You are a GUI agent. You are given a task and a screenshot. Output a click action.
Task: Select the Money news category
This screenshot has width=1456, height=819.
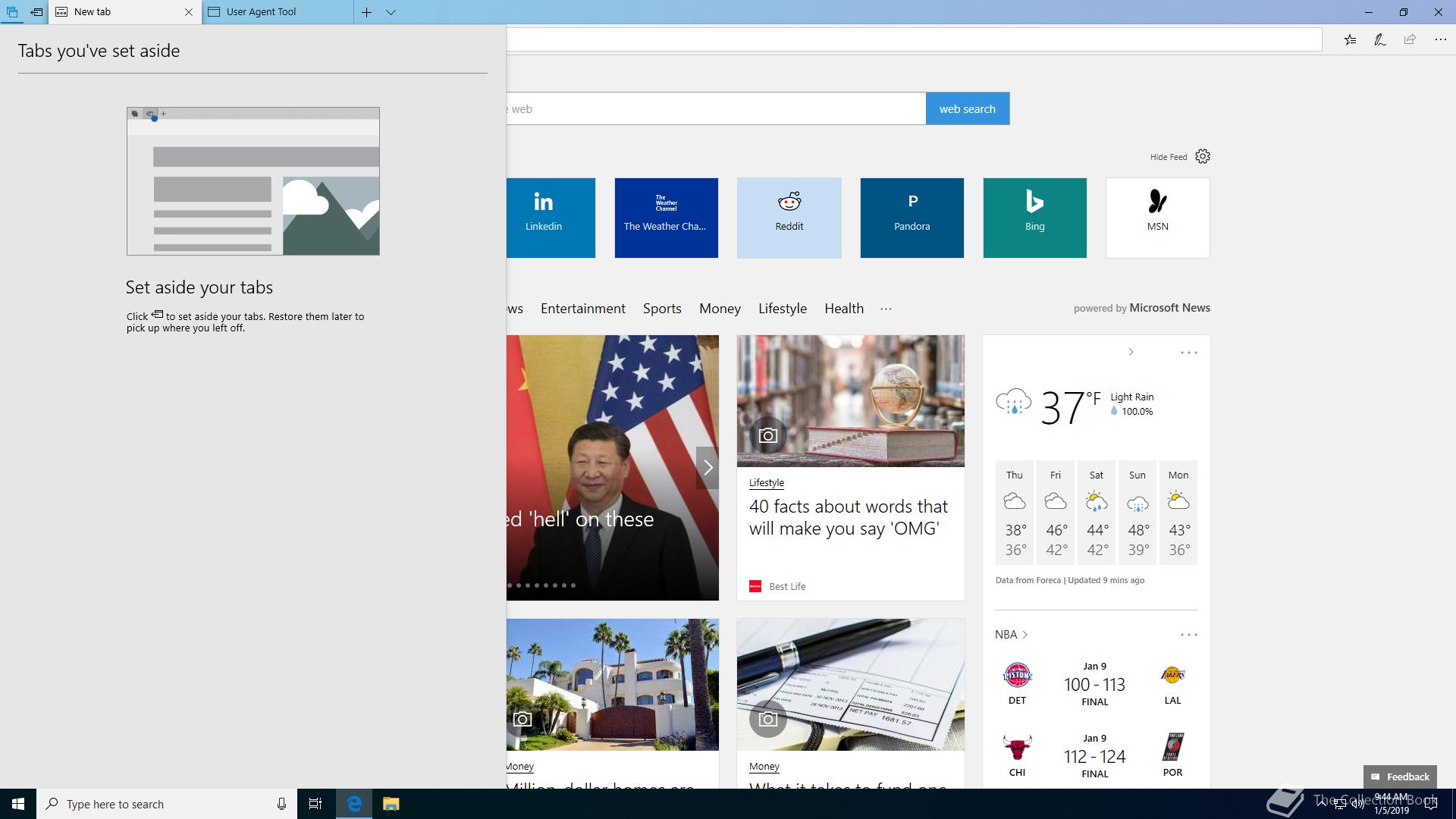coord(720,309)
